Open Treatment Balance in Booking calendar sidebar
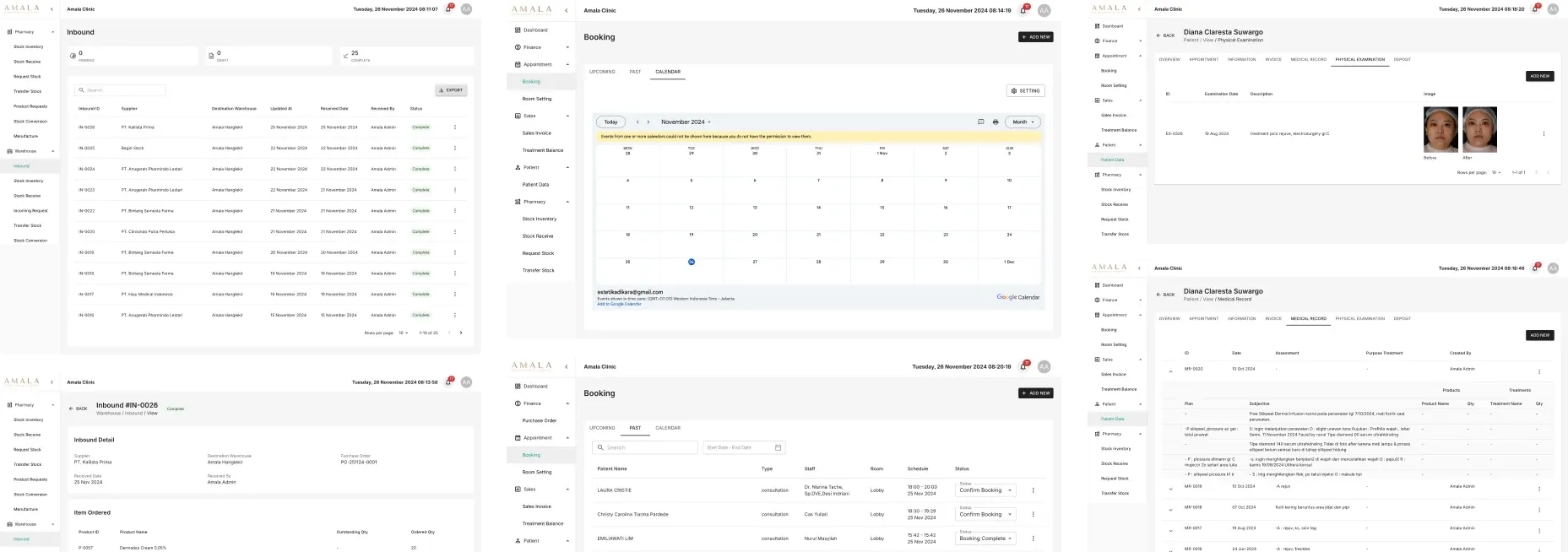1568x552 pixels. 543,150
